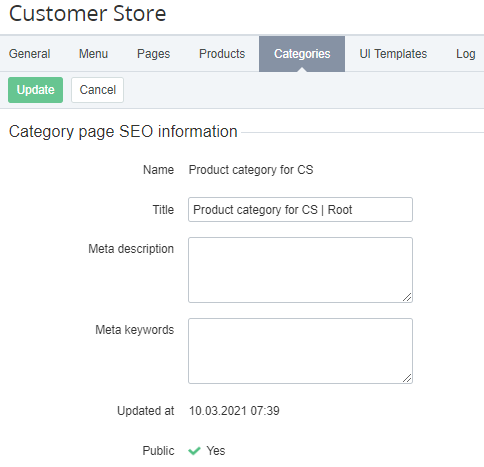Image resolution: width=484 pixels, height=467 pixels.
Task: Click the Customer Store heading
Action: (88, 14)
